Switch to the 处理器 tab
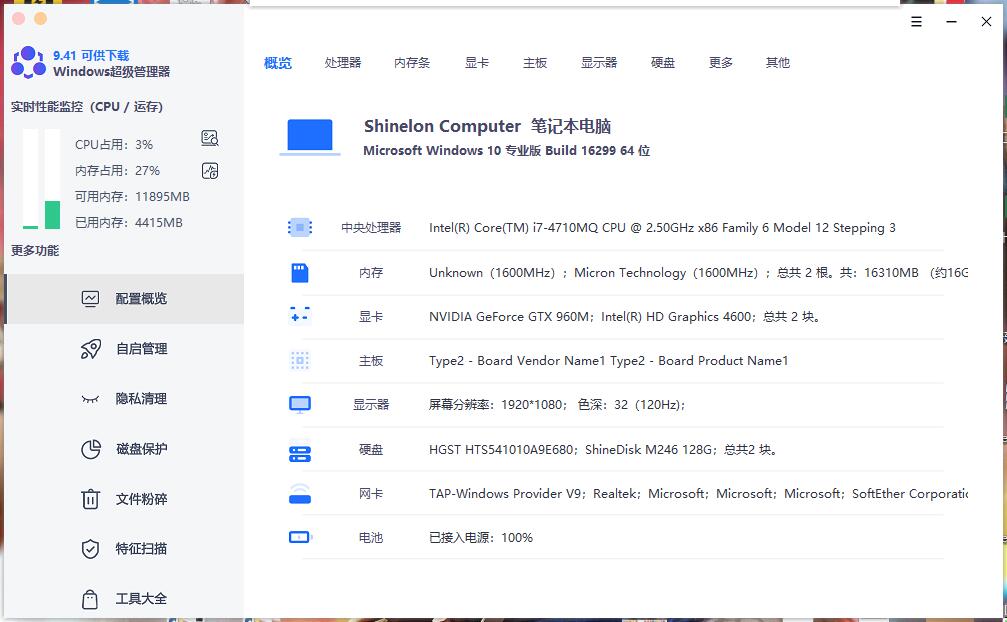The width and height of the screenshot is (1007, 622). coord(342,63)
